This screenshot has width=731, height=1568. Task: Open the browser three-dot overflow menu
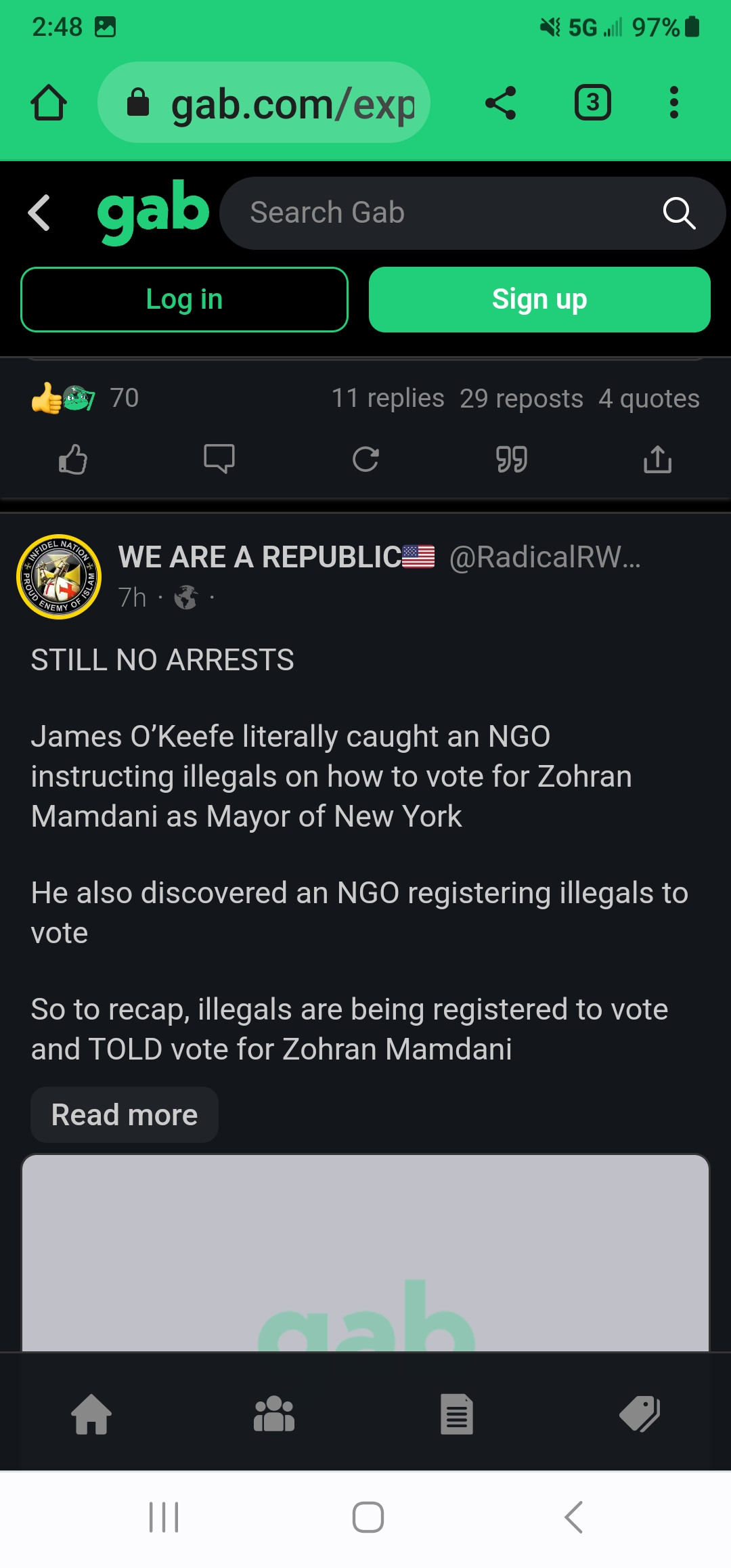[673, 103]
